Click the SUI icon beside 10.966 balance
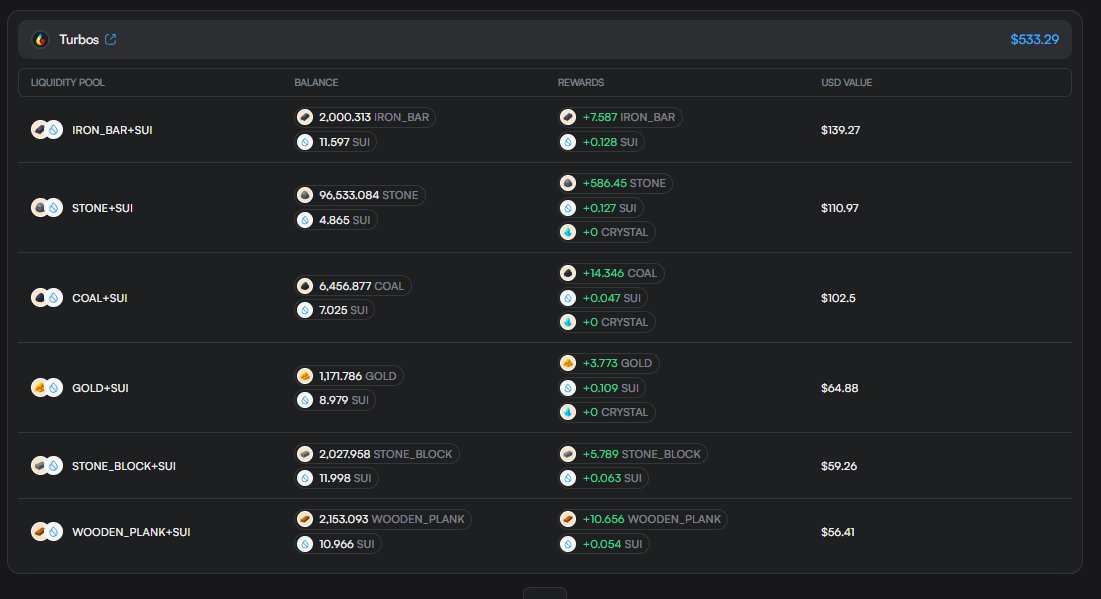Screen dimensions: 1101x599 [305, 544]
